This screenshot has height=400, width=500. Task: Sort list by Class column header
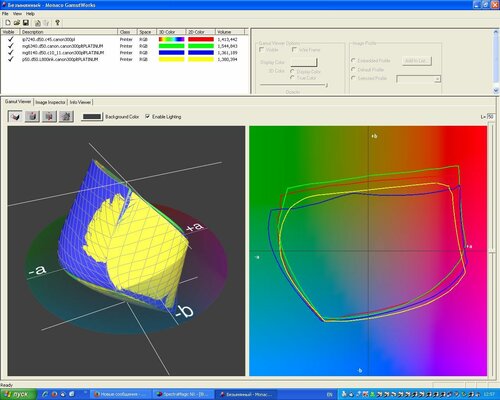click(127, 32)
